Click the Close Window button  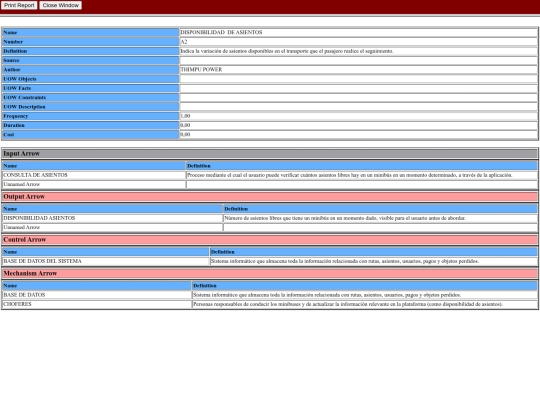(x=61, y=5)
